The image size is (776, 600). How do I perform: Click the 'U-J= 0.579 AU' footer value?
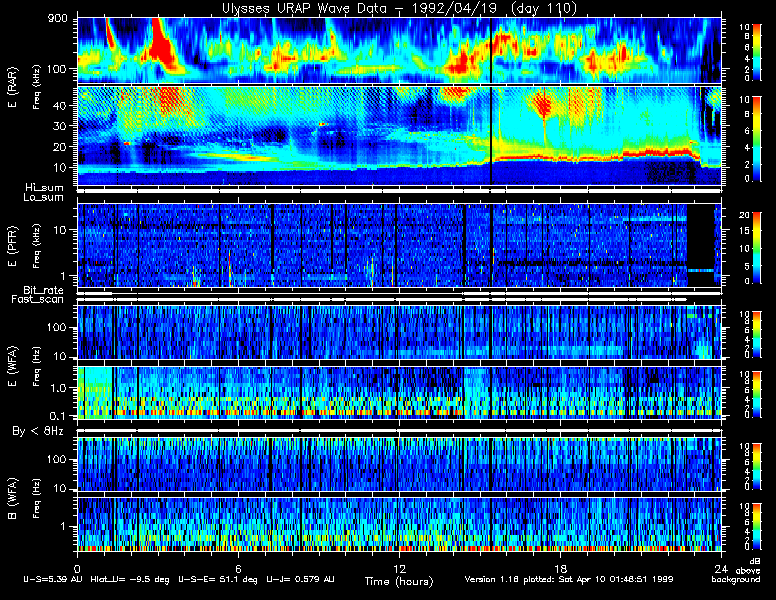(300, 579)
